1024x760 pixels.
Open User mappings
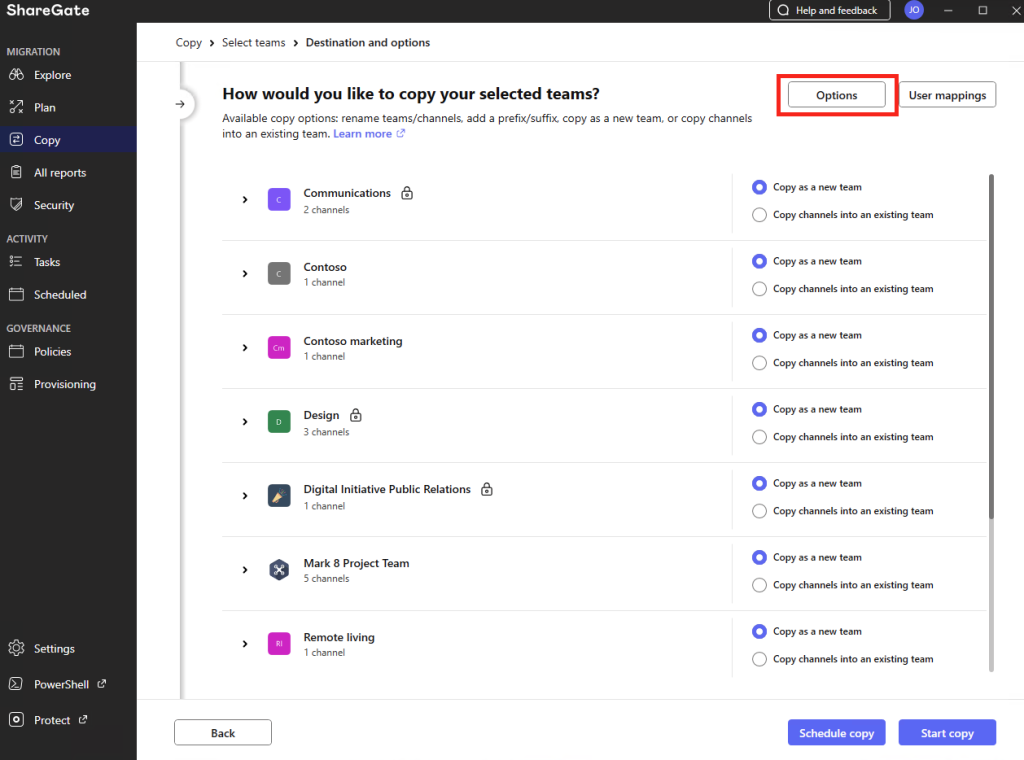click(948, 95)
